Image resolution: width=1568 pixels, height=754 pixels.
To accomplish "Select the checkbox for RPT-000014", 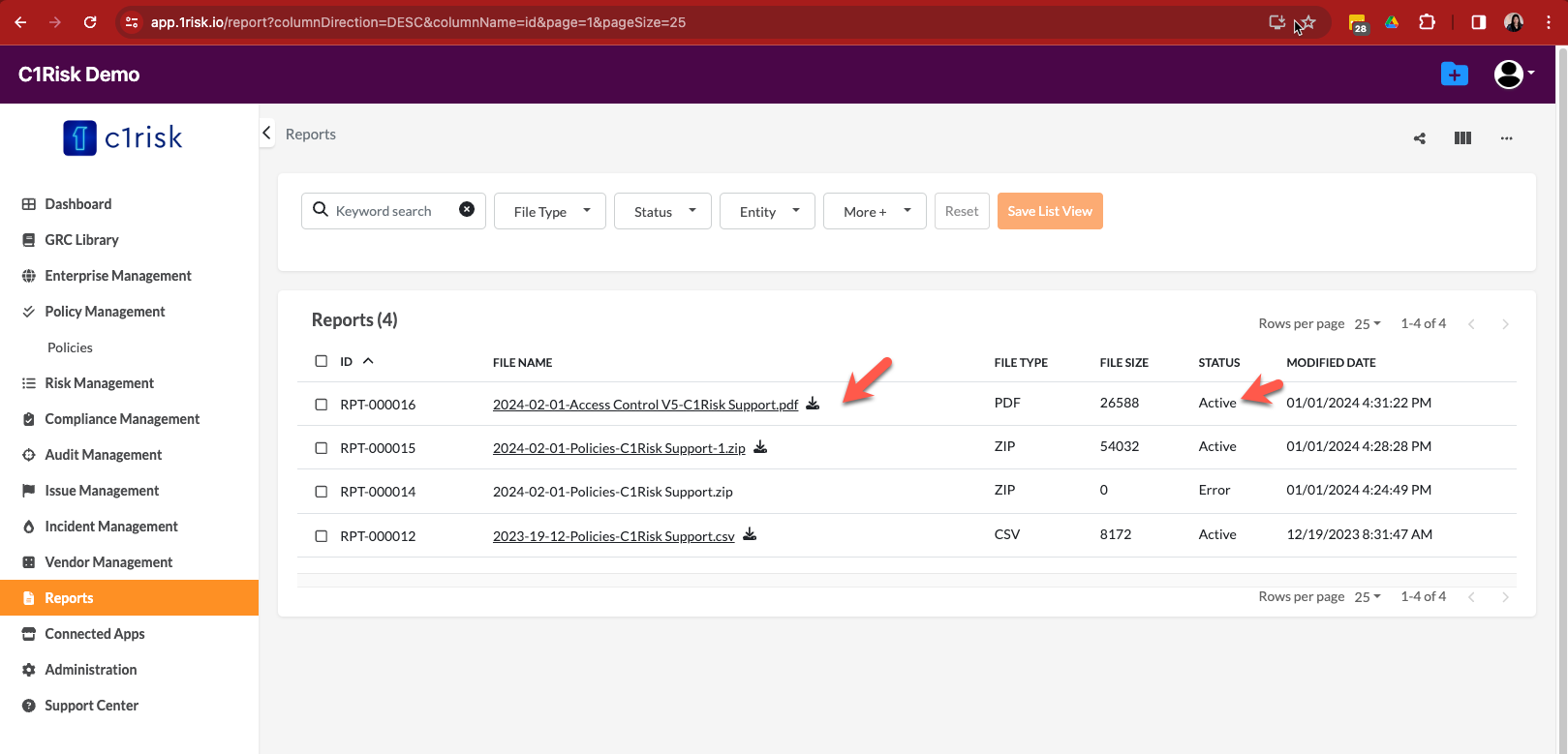I will [322, 492].
